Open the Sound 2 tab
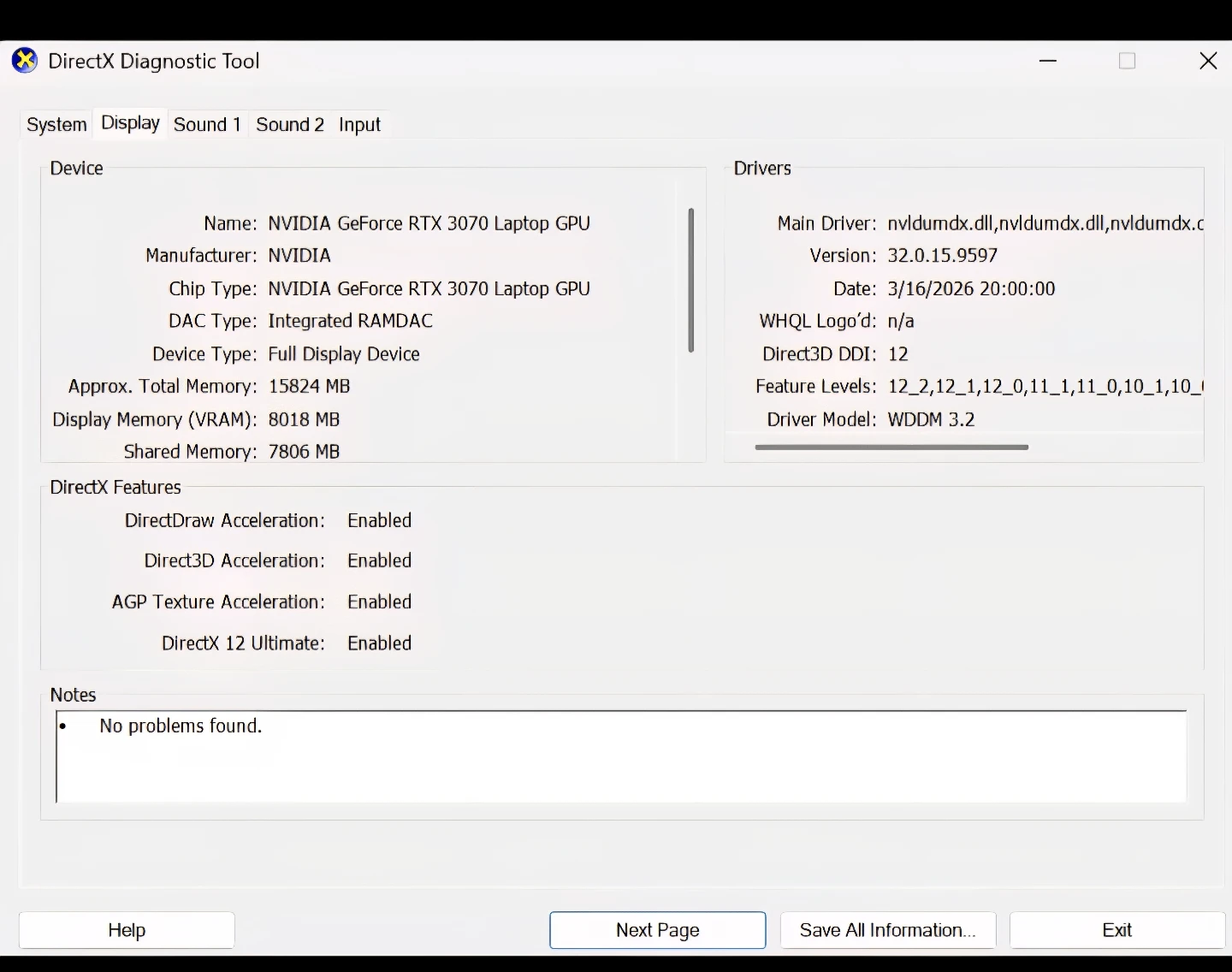This screenshot has width=1232, height=972. coord(290,125)
